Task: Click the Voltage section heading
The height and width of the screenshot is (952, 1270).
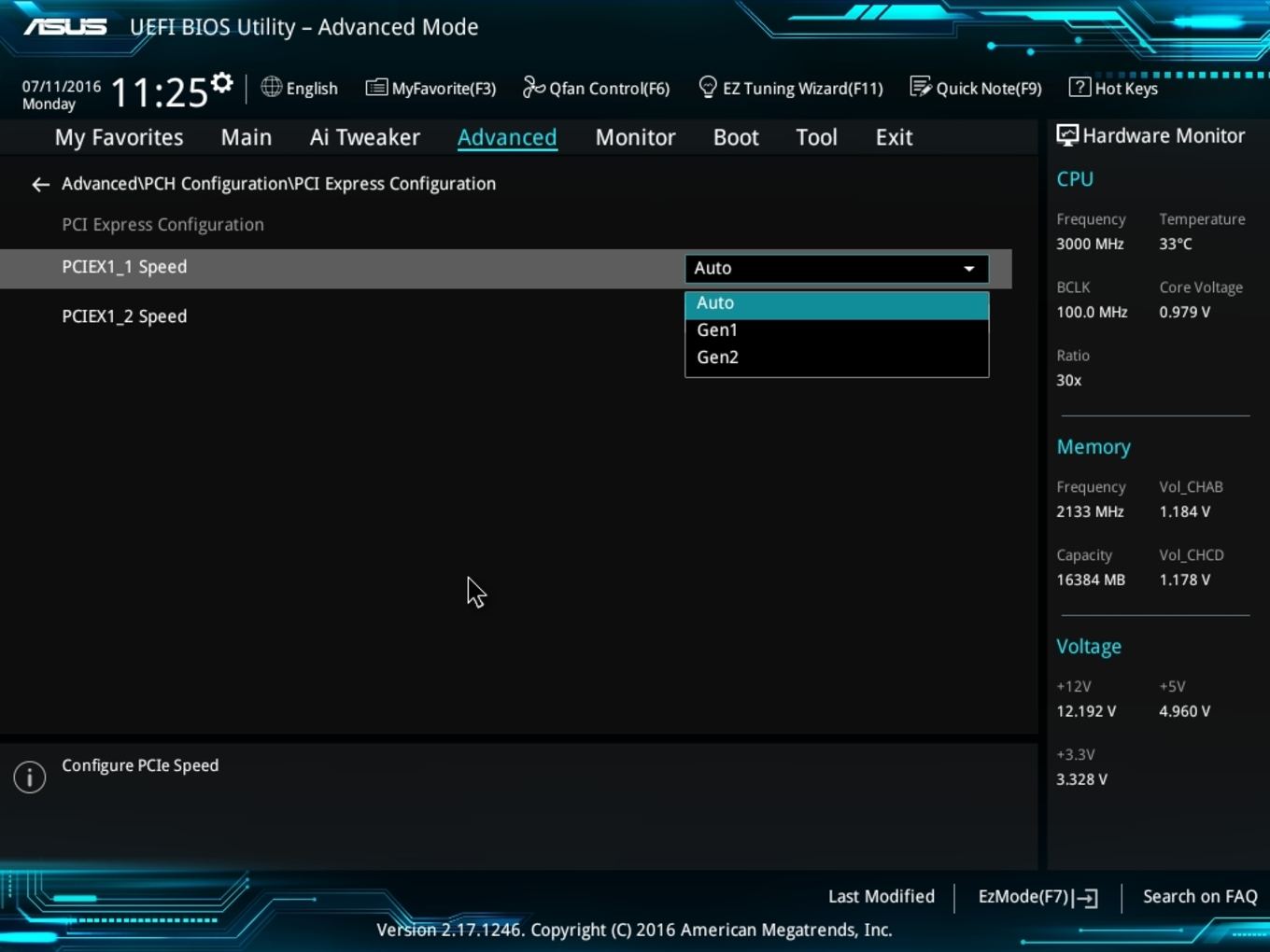Action: [x=1089, y=647]
